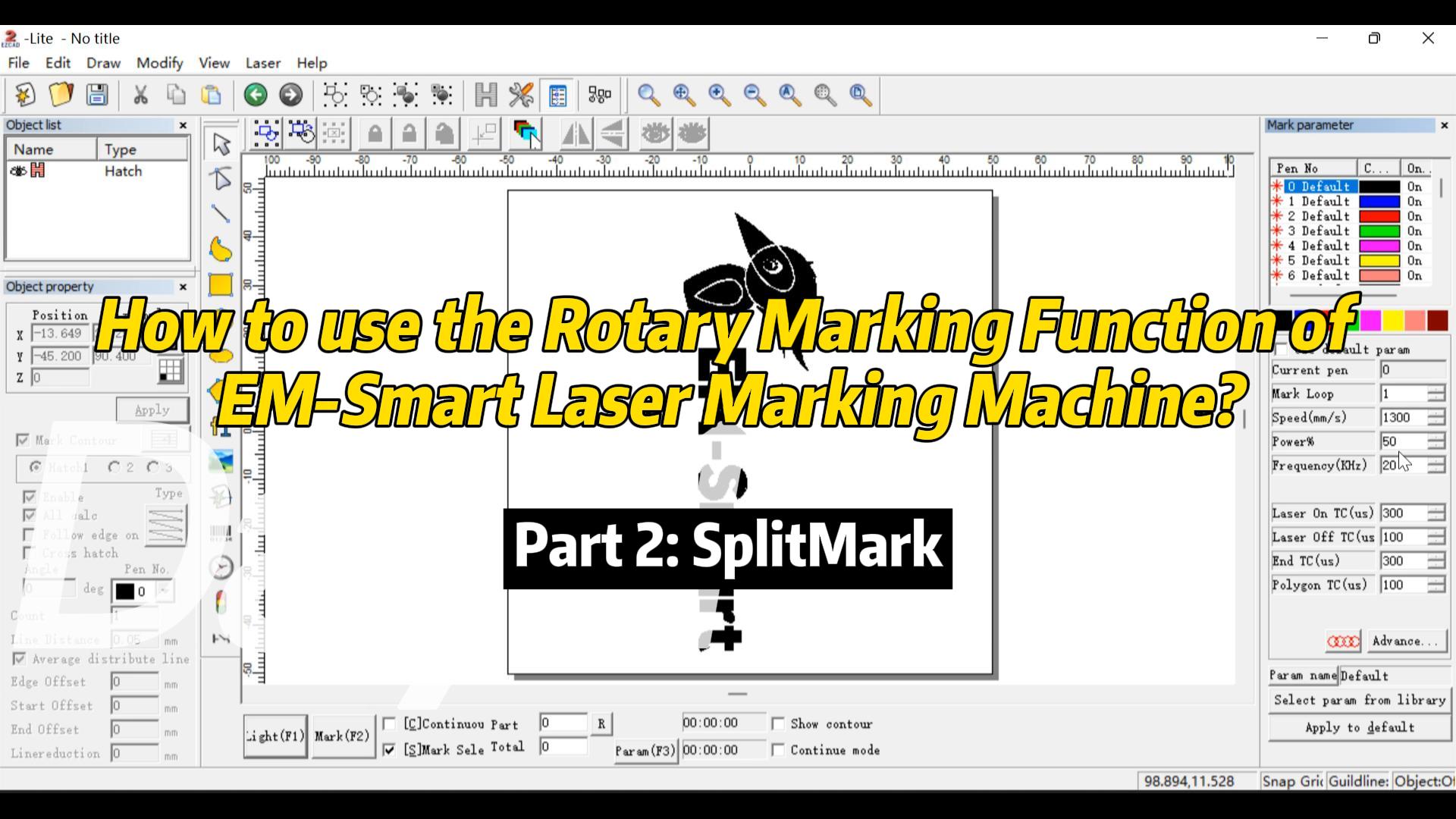Undo with green back arrow
The height and width of the screenshot is (819, 1456).
(x=256, y=95)
